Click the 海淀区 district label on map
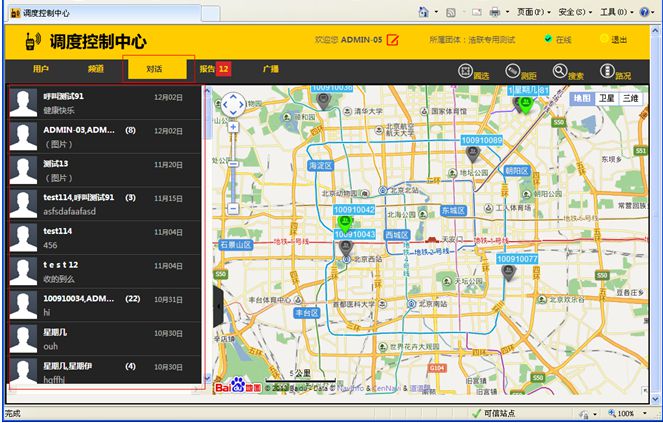 click(321, 166)
